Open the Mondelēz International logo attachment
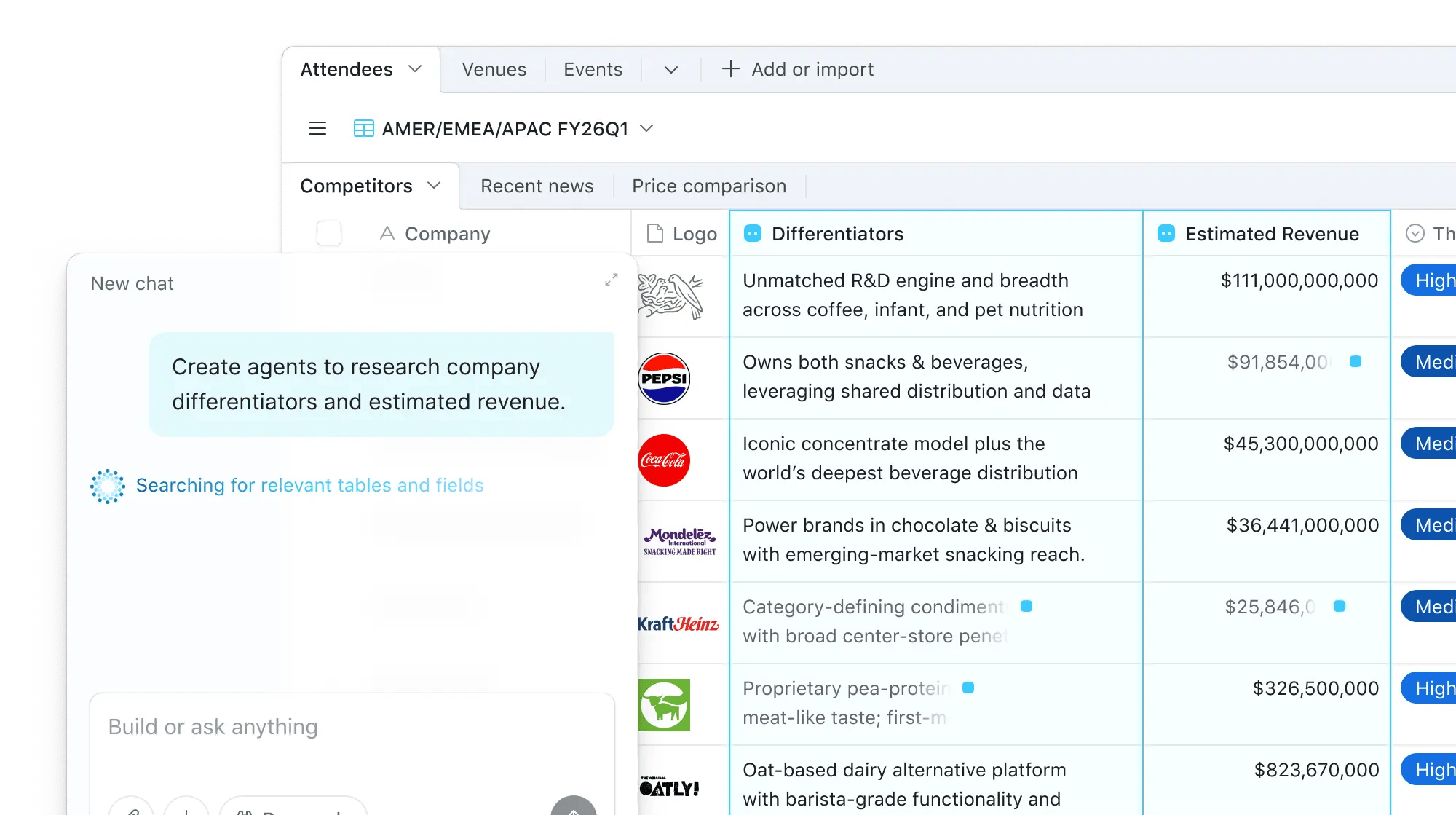Screen dimensions: 1456x815 pyautogui.click(x=680, y=542)
